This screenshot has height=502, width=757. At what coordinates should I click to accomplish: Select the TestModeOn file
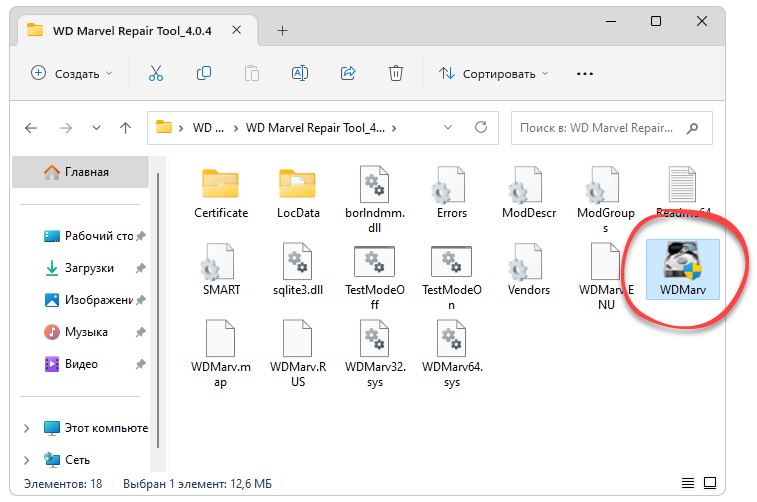(451, 277)
